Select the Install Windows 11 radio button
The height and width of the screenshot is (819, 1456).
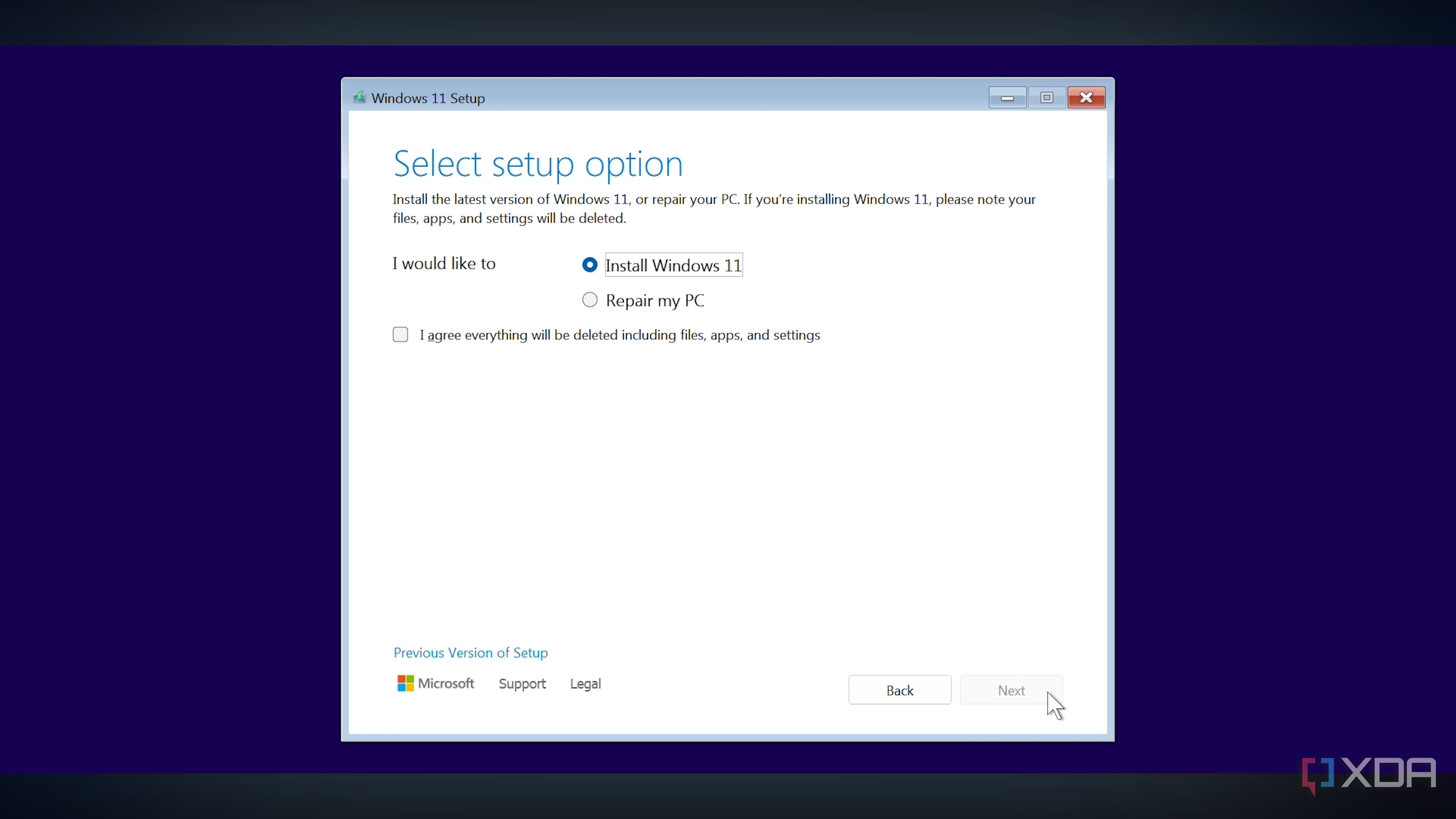coord(590,265)
